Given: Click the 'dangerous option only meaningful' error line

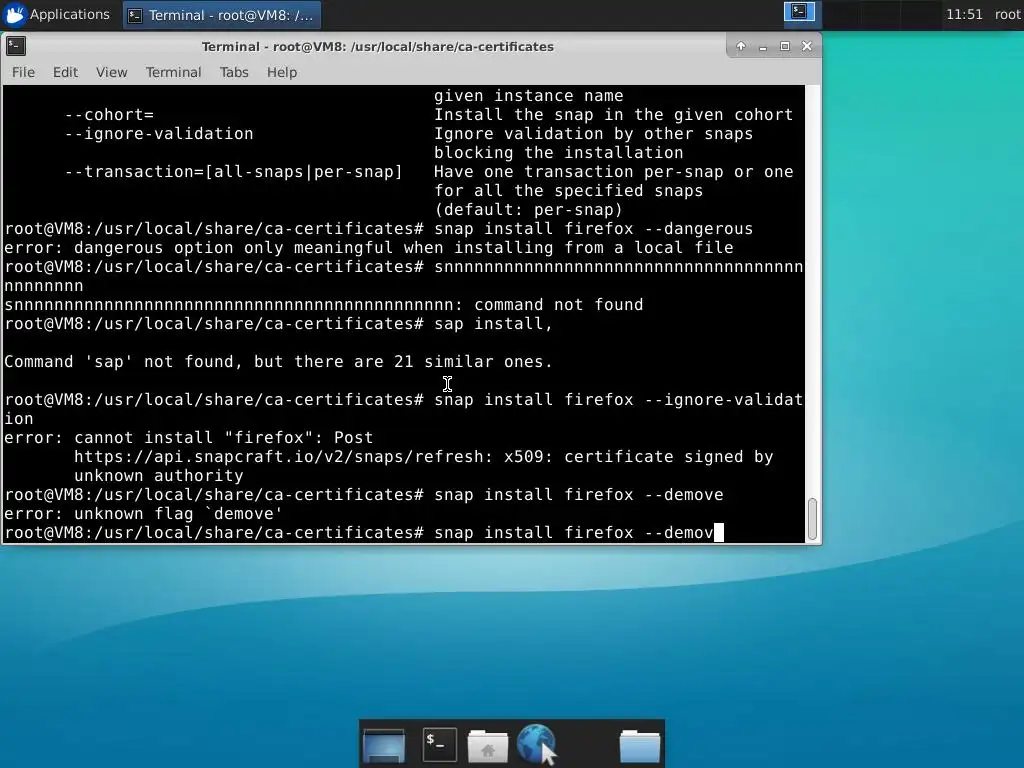Looking at the screenshot, I should (x=369, y=248).
